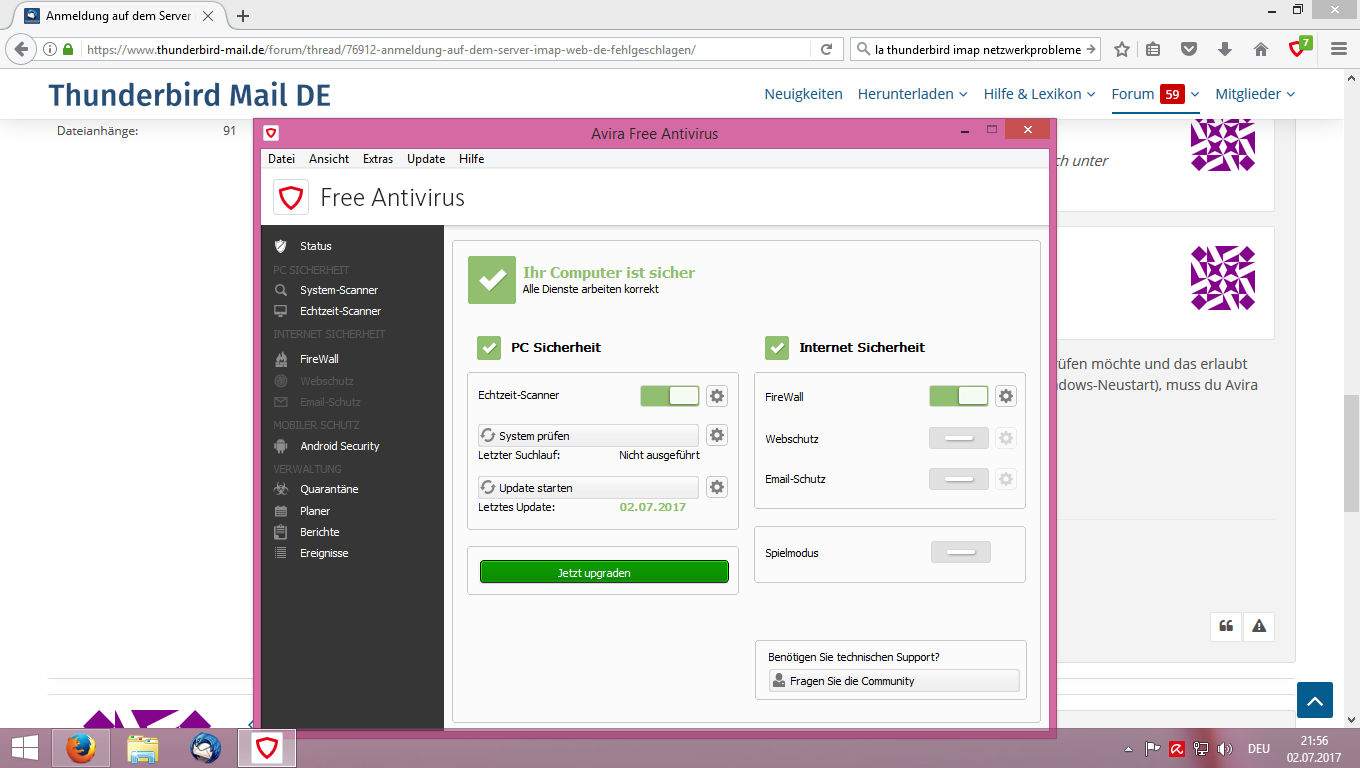This screenshot has width=1360, height=768.
Task: Toggle FireWall switch
Action: tap(959, 396)
